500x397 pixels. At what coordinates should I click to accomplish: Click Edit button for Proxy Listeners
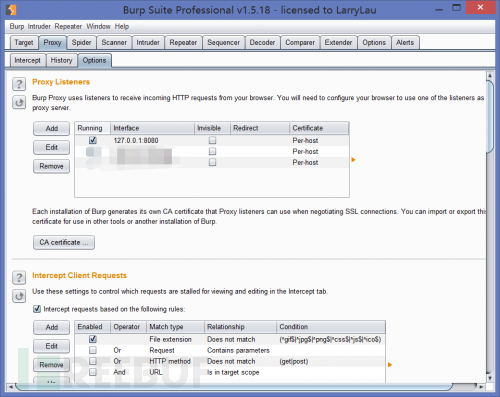[52, 147]
